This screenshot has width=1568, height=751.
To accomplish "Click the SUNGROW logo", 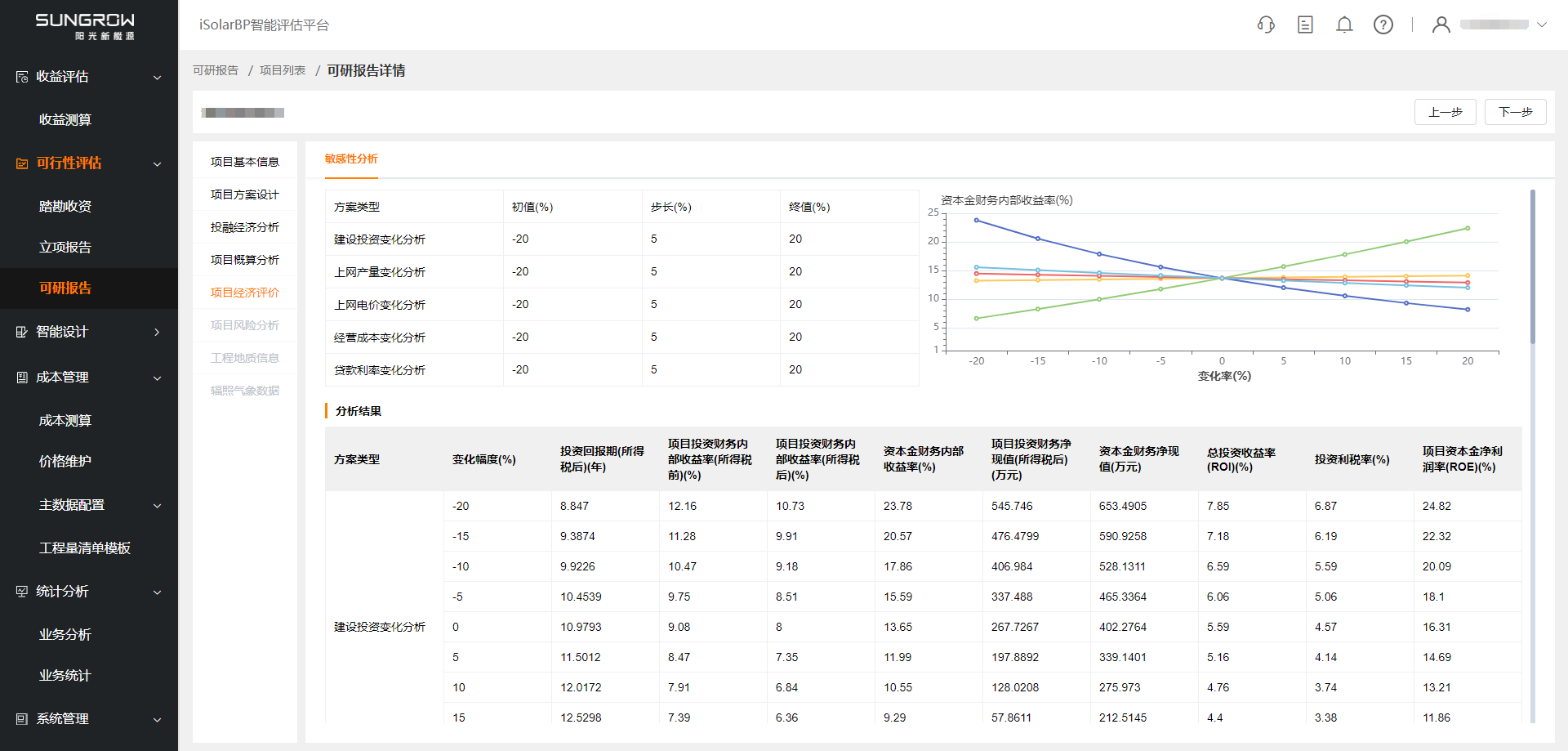I will coord(86,25).
